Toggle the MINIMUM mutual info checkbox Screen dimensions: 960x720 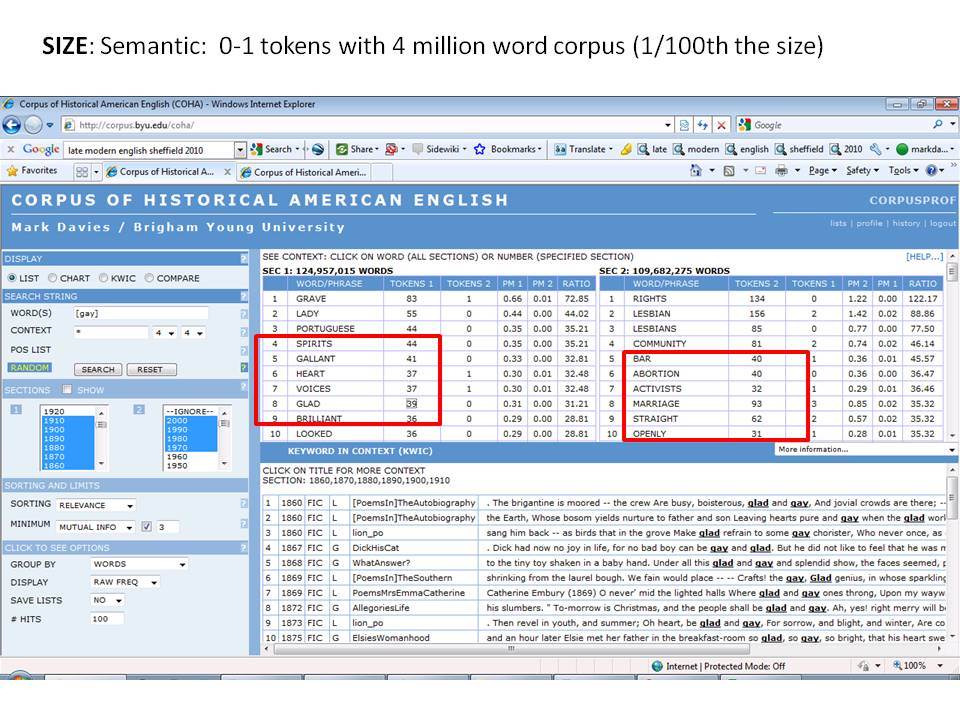point(146,527)
